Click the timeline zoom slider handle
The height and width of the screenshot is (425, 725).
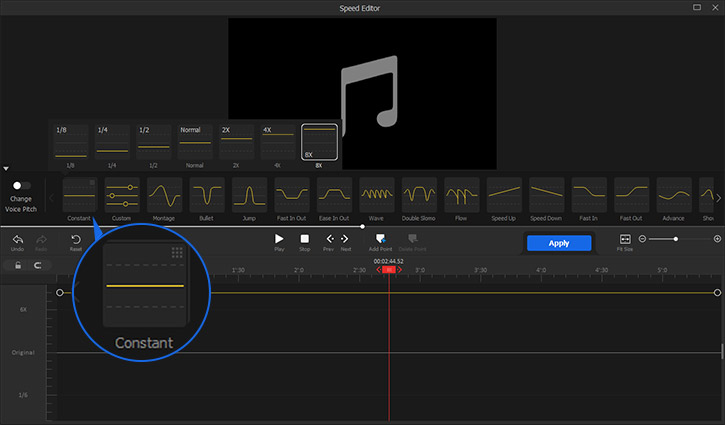coord(677,239)
